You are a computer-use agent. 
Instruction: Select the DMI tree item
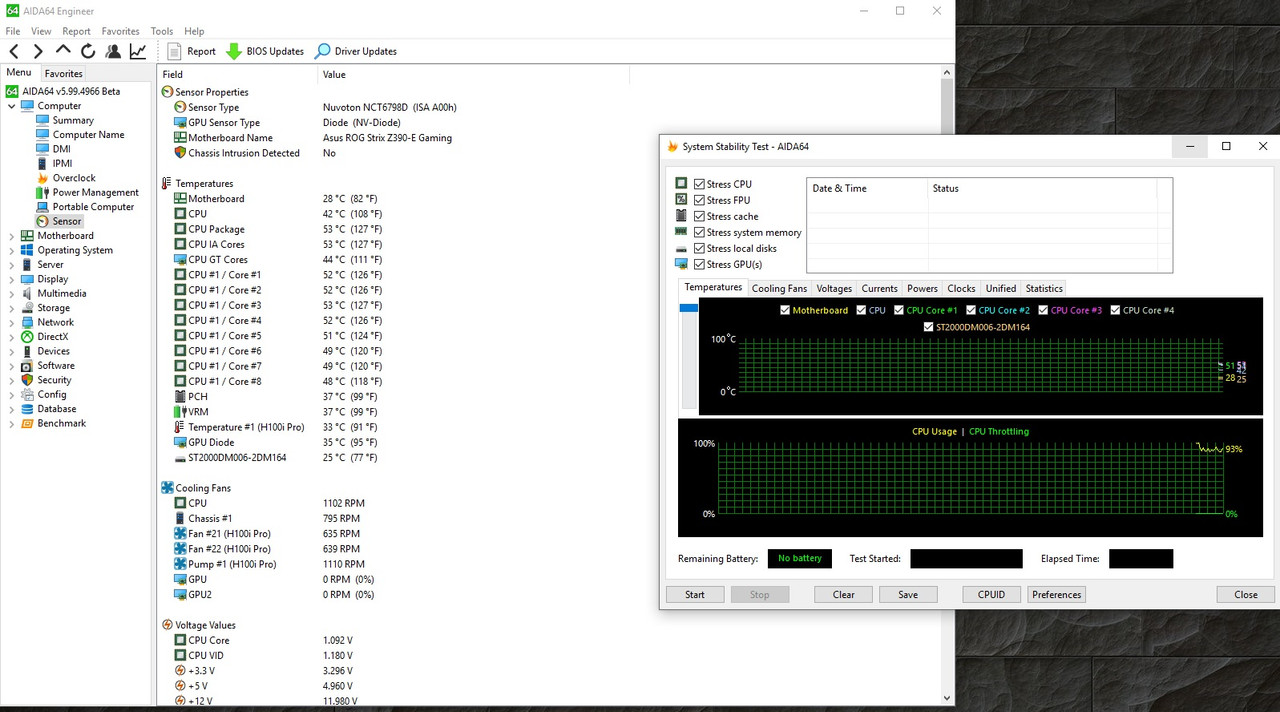pyautogui.click(x=61, y=149)
